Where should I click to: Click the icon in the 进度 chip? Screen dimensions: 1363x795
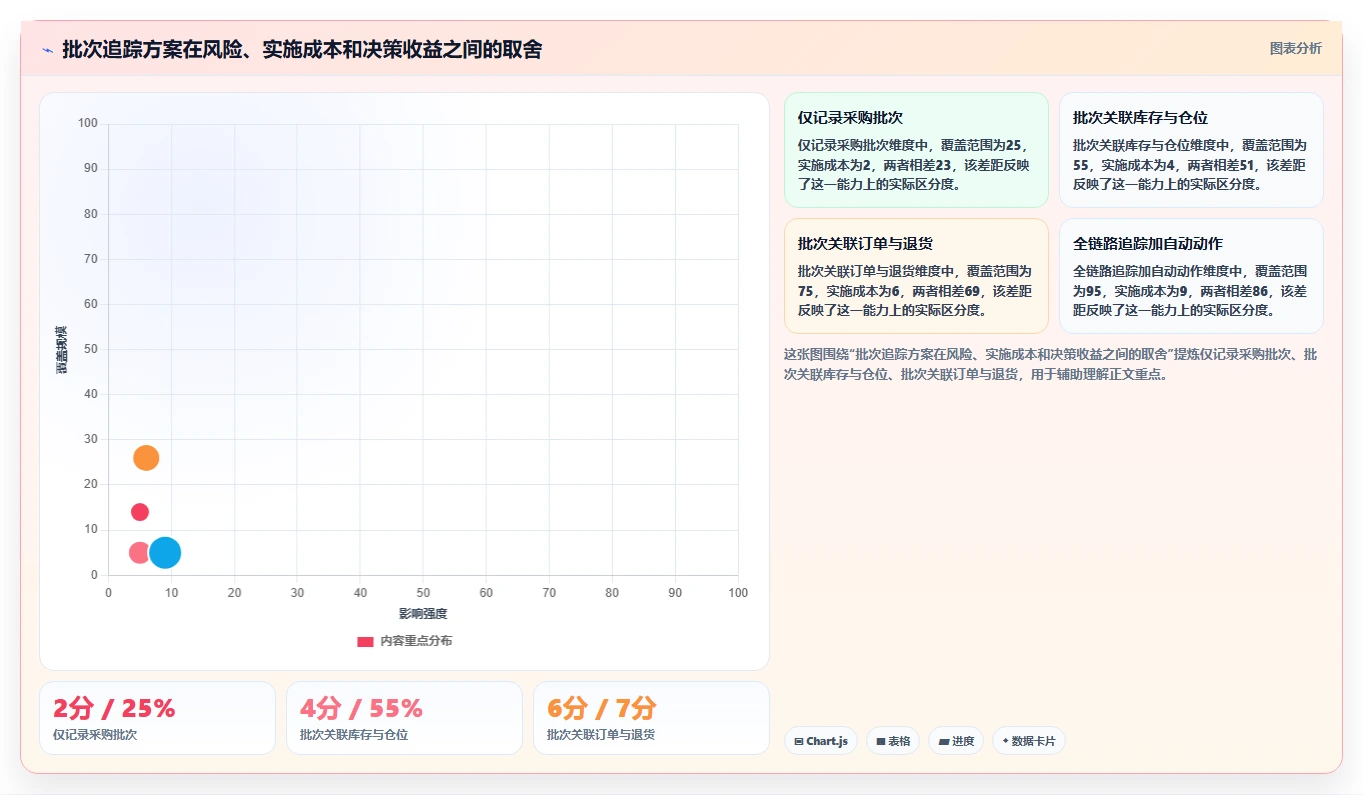pyautogui.click(x=944, y=741)
